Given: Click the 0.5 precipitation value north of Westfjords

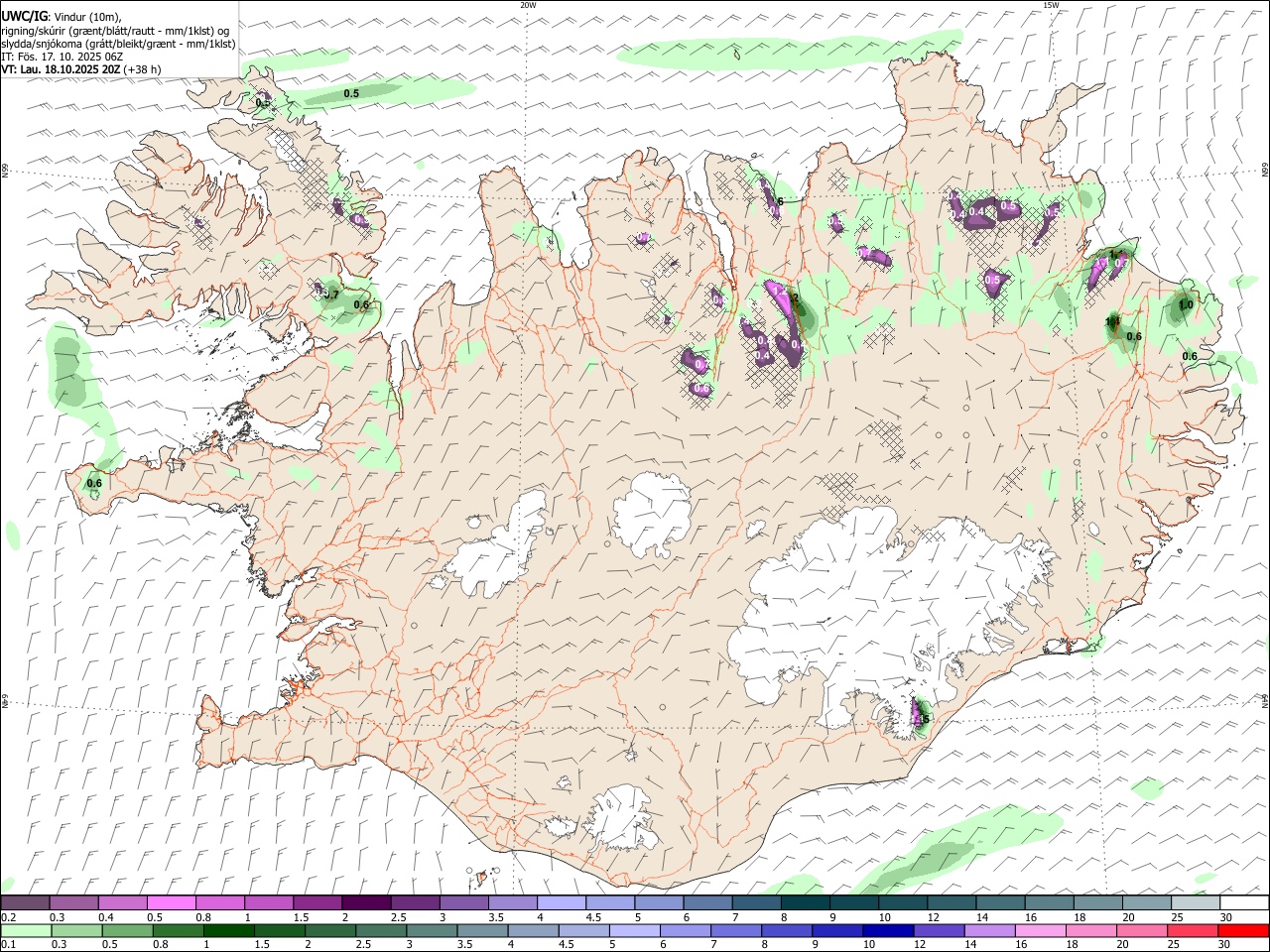Looking at the screenshot, I should tap(351, 93).
